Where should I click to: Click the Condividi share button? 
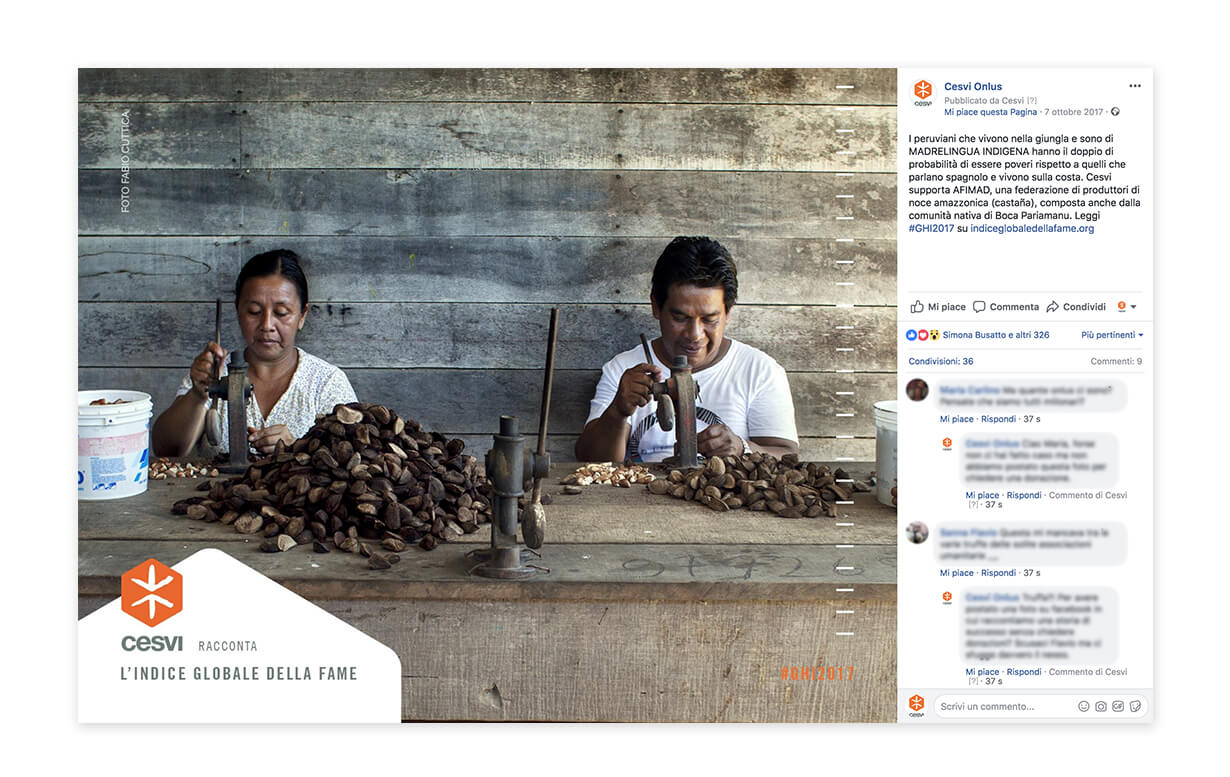point(1076,307)
